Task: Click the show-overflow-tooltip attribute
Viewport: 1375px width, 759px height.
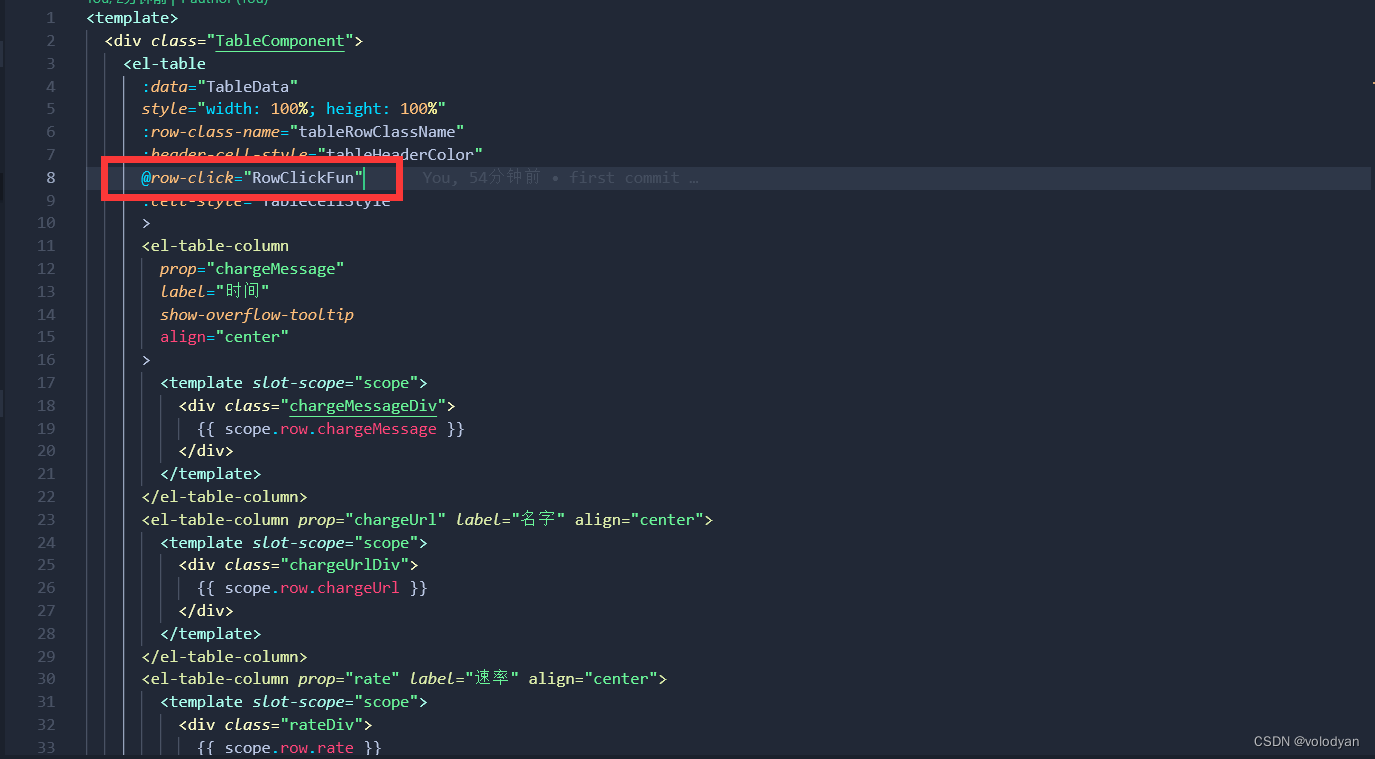Action: pos(257,314)
